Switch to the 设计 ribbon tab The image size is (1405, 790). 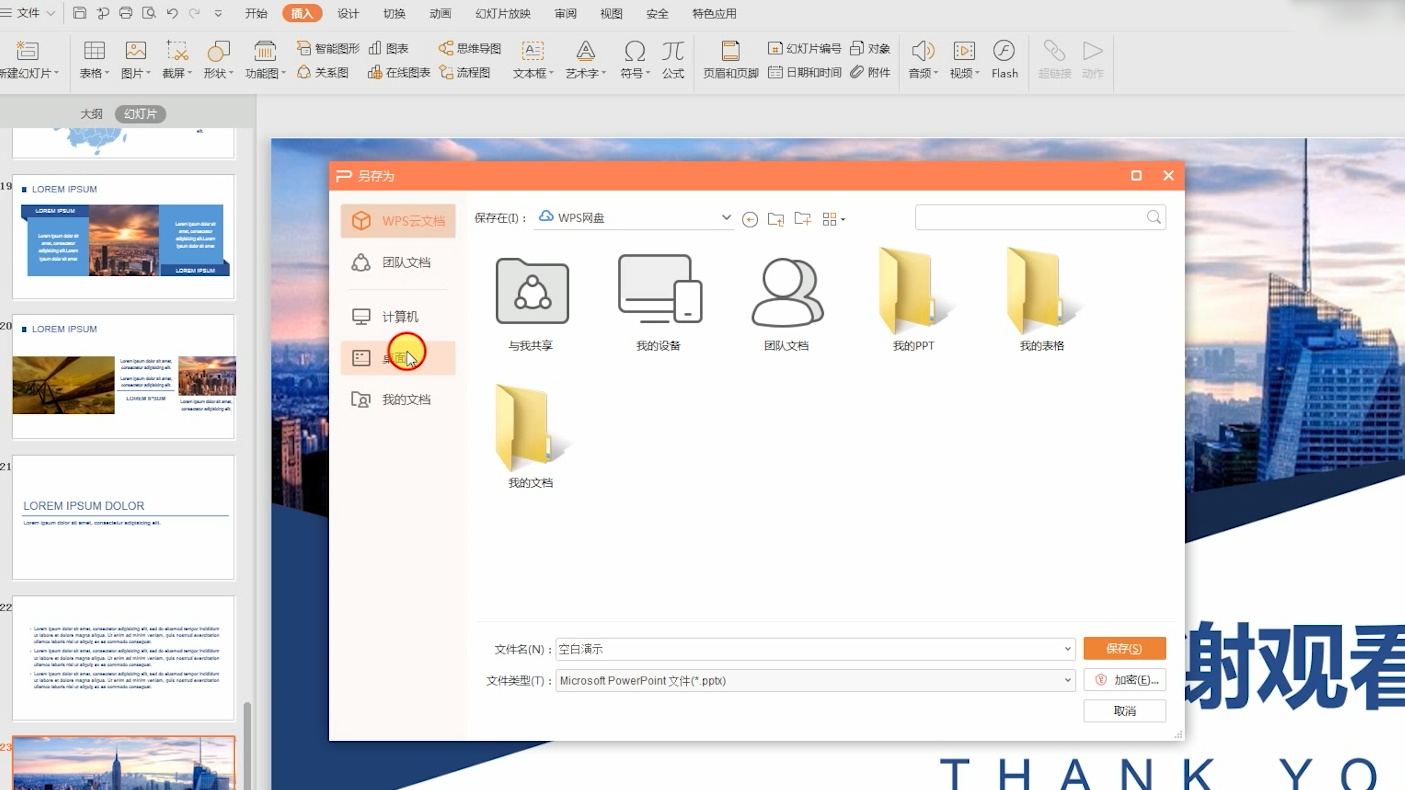(347, 13)
